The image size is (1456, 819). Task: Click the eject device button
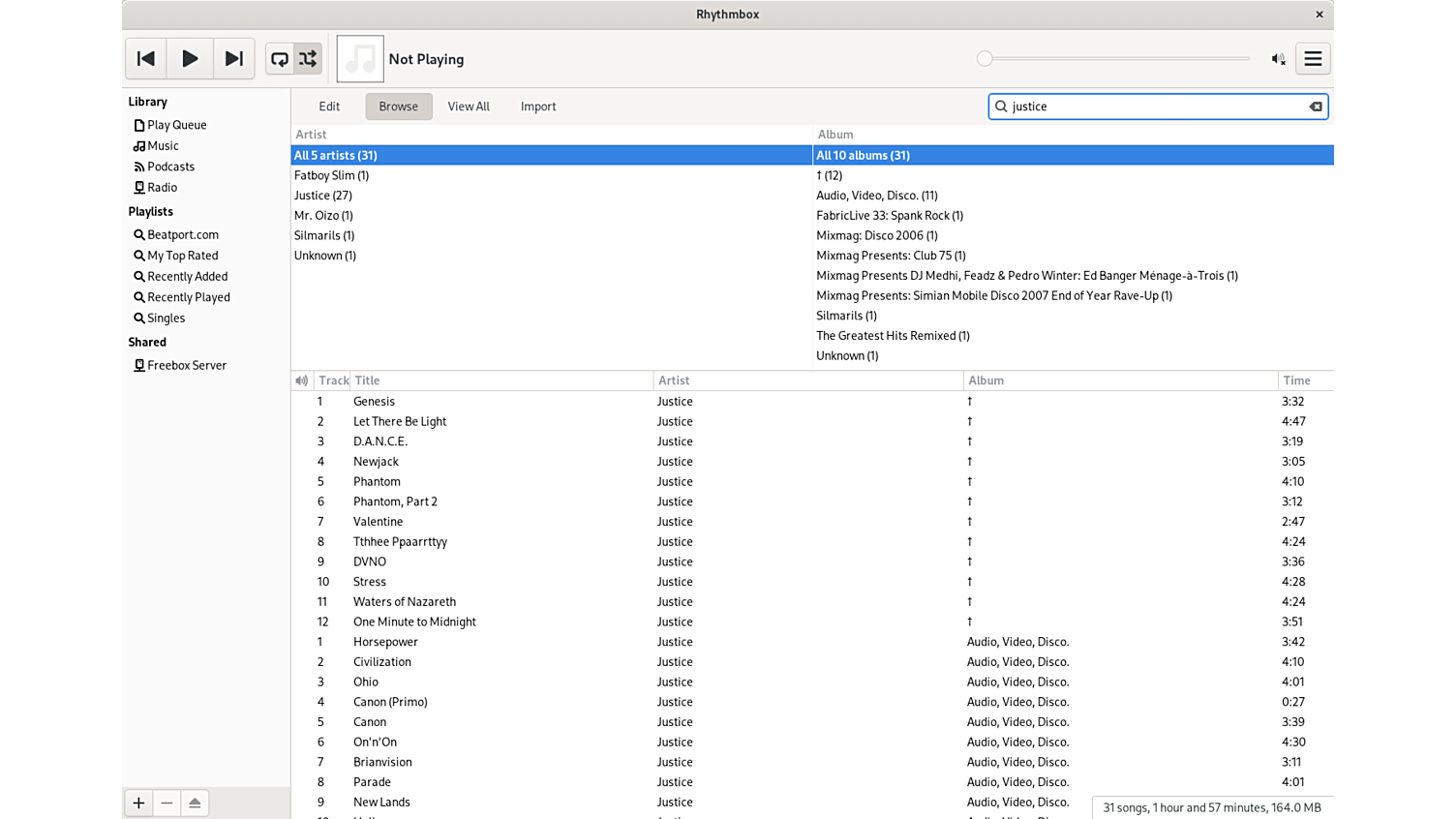(x=195, y=803)
